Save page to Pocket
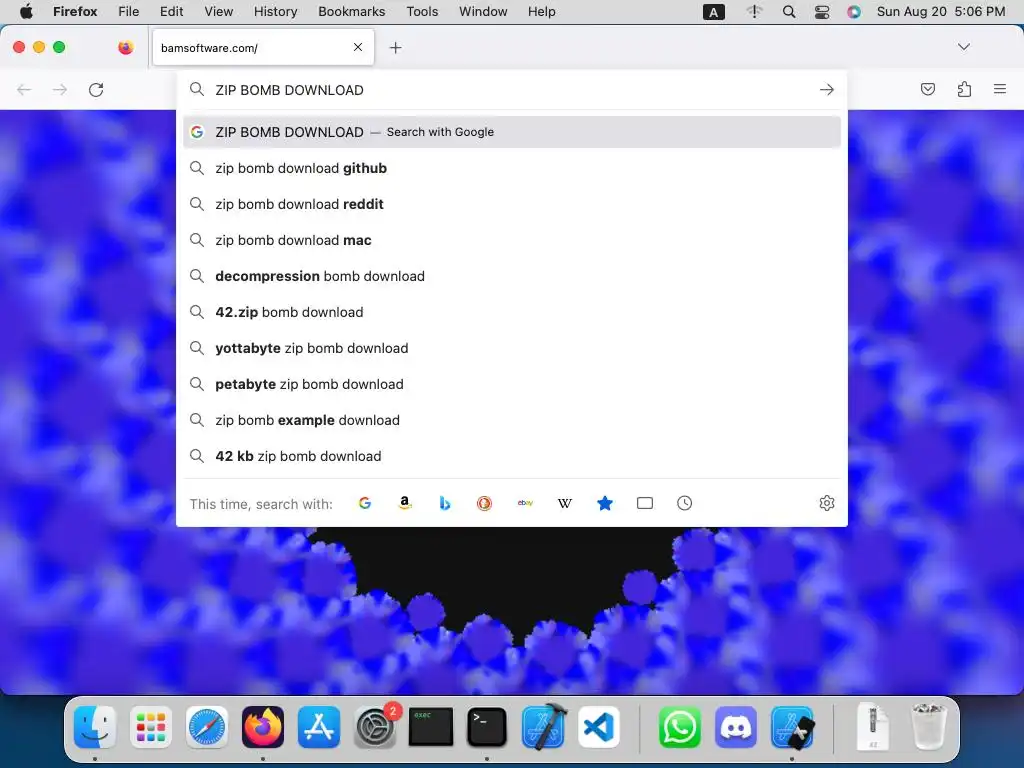The height and width of the screenshot is (768, 1024). pos(928,89)
